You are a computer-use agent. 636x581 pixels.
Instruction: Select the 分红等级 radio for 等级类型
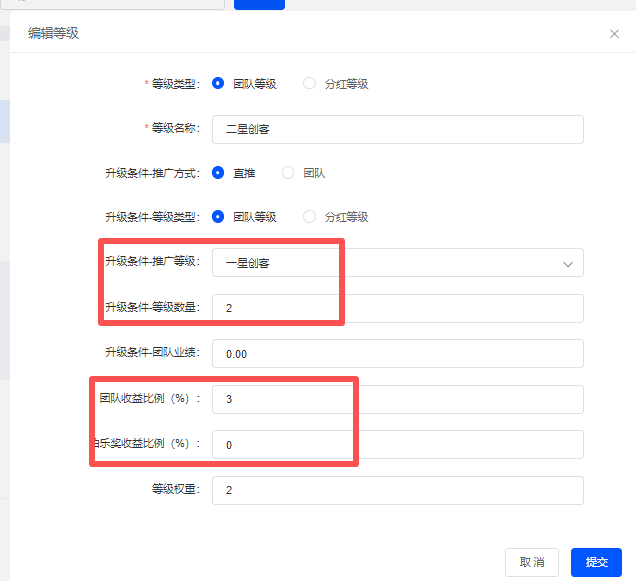pyautogui.click(x=309, y=84)
